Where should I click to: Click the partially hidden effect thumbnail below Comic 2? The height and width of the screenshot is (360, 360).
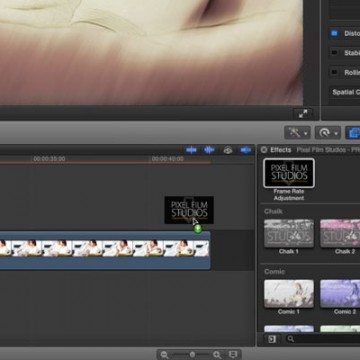[340, 329]
